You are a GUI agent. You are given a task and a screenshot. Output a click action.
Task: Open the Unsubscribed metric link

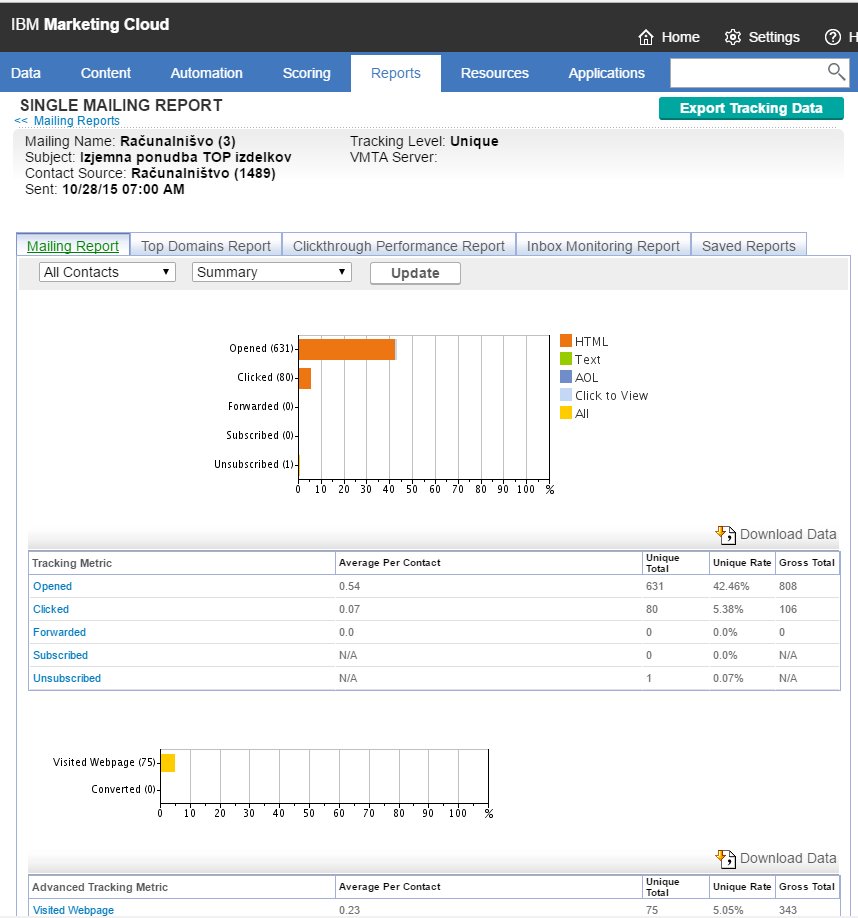[67, 678]
